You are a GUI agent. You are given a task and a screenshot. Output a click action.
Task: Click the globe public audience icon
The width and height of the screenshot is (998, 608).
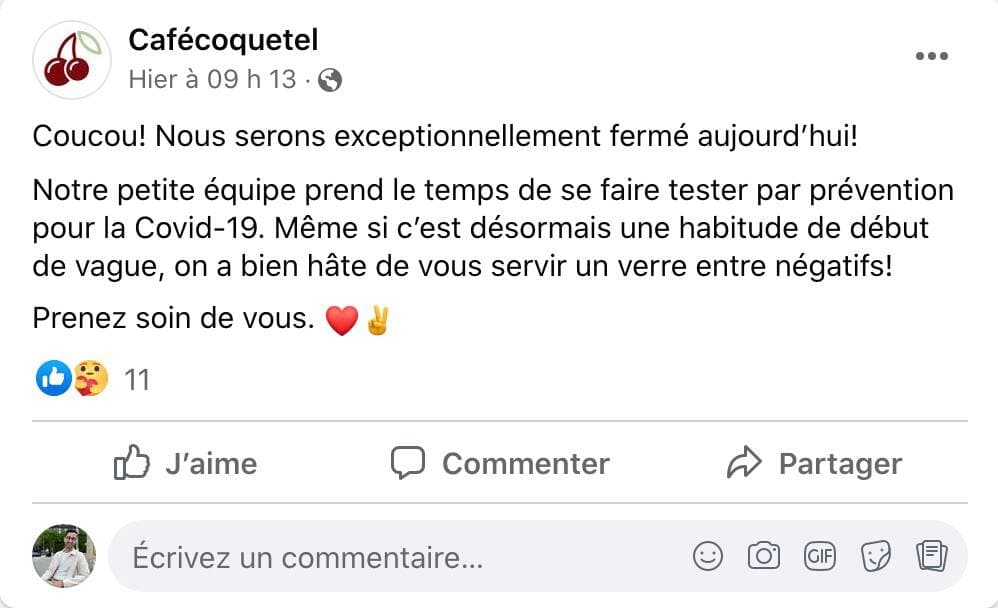[x=330, y=81]
